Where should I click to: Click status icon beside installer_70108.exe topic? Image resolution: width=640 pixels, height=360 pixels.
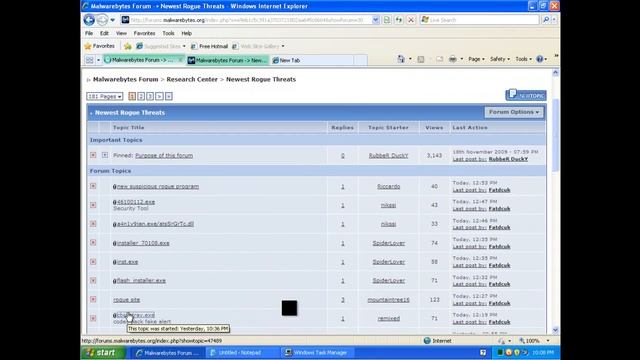click(x=93, y=242)
